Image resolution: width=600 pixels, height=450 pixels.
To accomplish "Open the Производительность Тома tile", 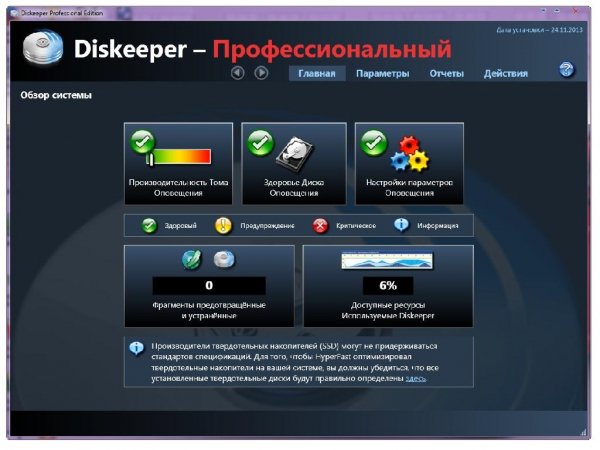I will click(x=178, y=163).
